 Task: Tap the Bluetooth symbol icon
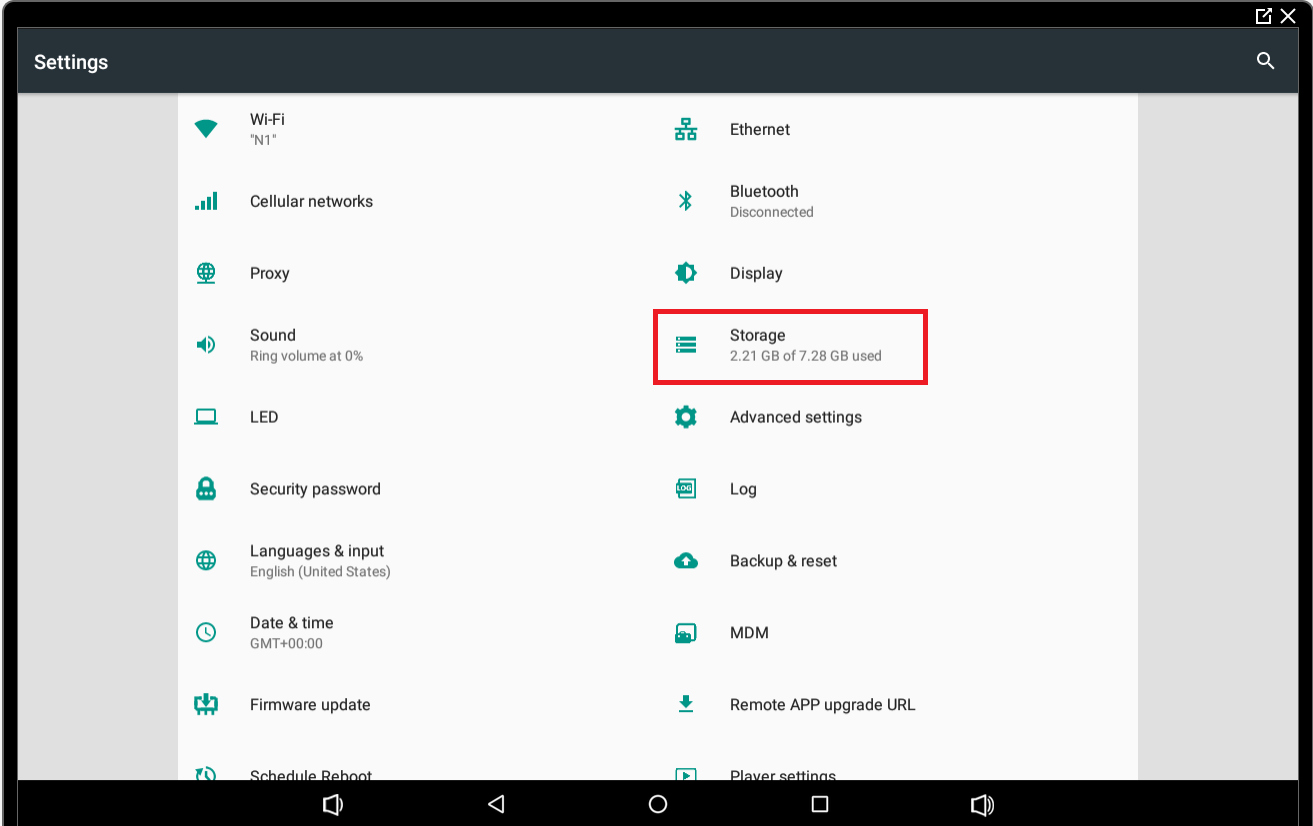[686, 201]
